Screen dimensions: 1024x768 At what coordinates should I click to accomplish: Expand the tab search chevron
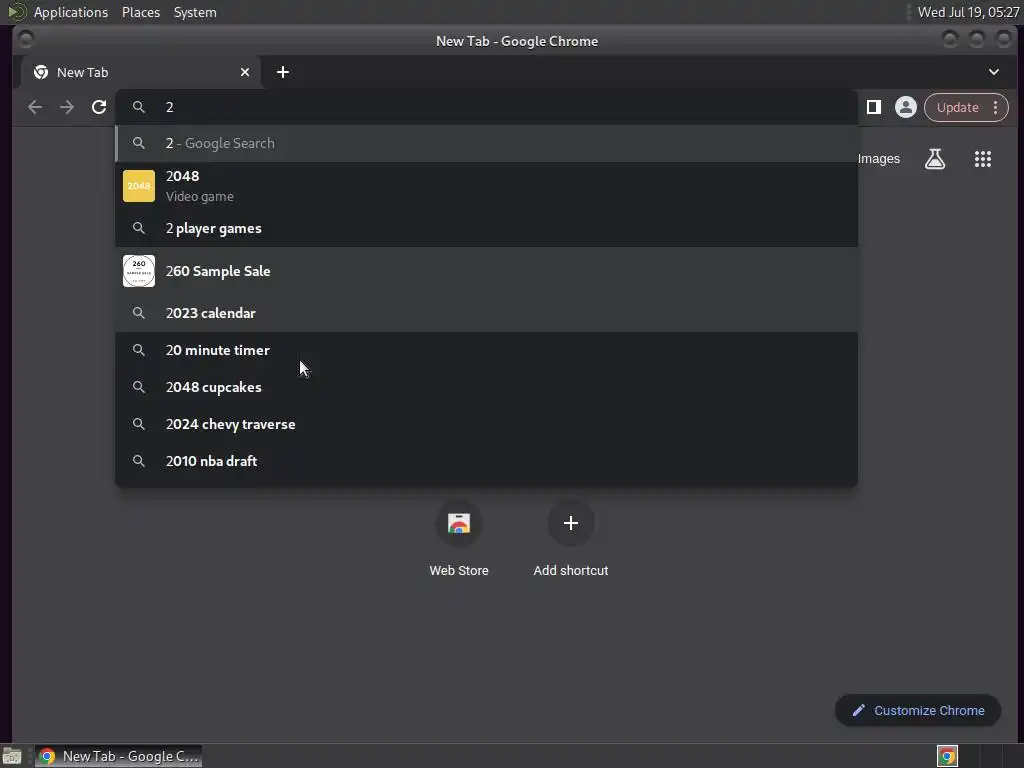994,72
